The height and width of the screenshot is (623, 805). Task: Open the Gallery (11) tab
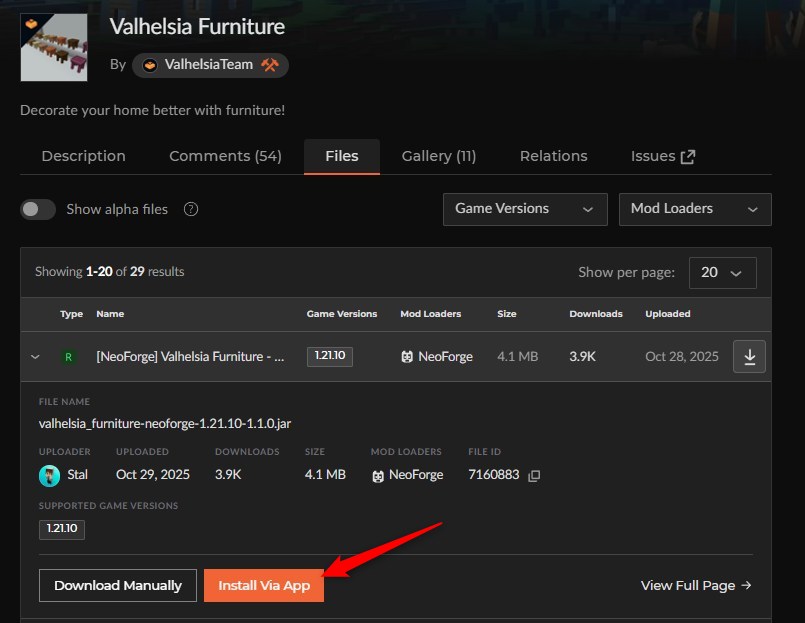439,156
